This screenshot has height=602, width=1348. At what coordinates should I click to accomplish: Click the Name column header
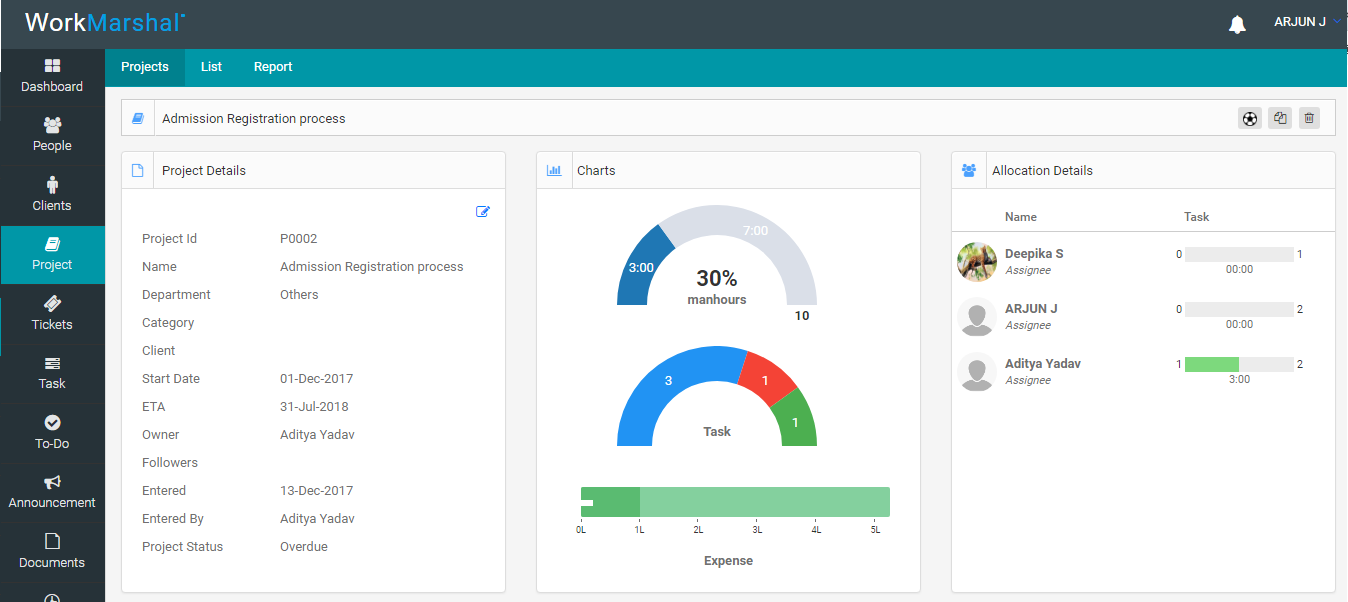click(1021, 217)
